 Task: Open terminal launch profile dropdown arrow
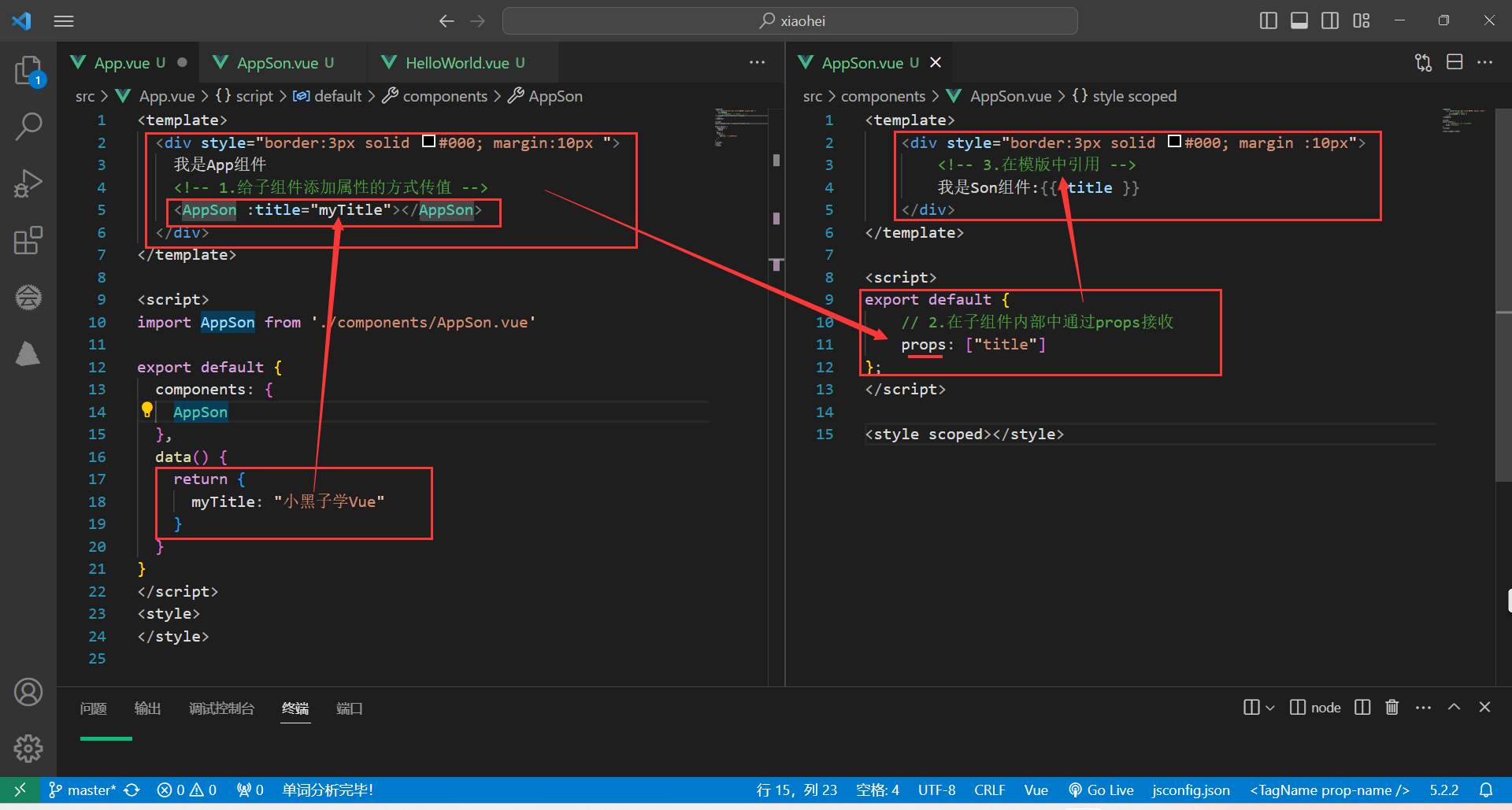pyautogui.click(x=1269, y=708)
